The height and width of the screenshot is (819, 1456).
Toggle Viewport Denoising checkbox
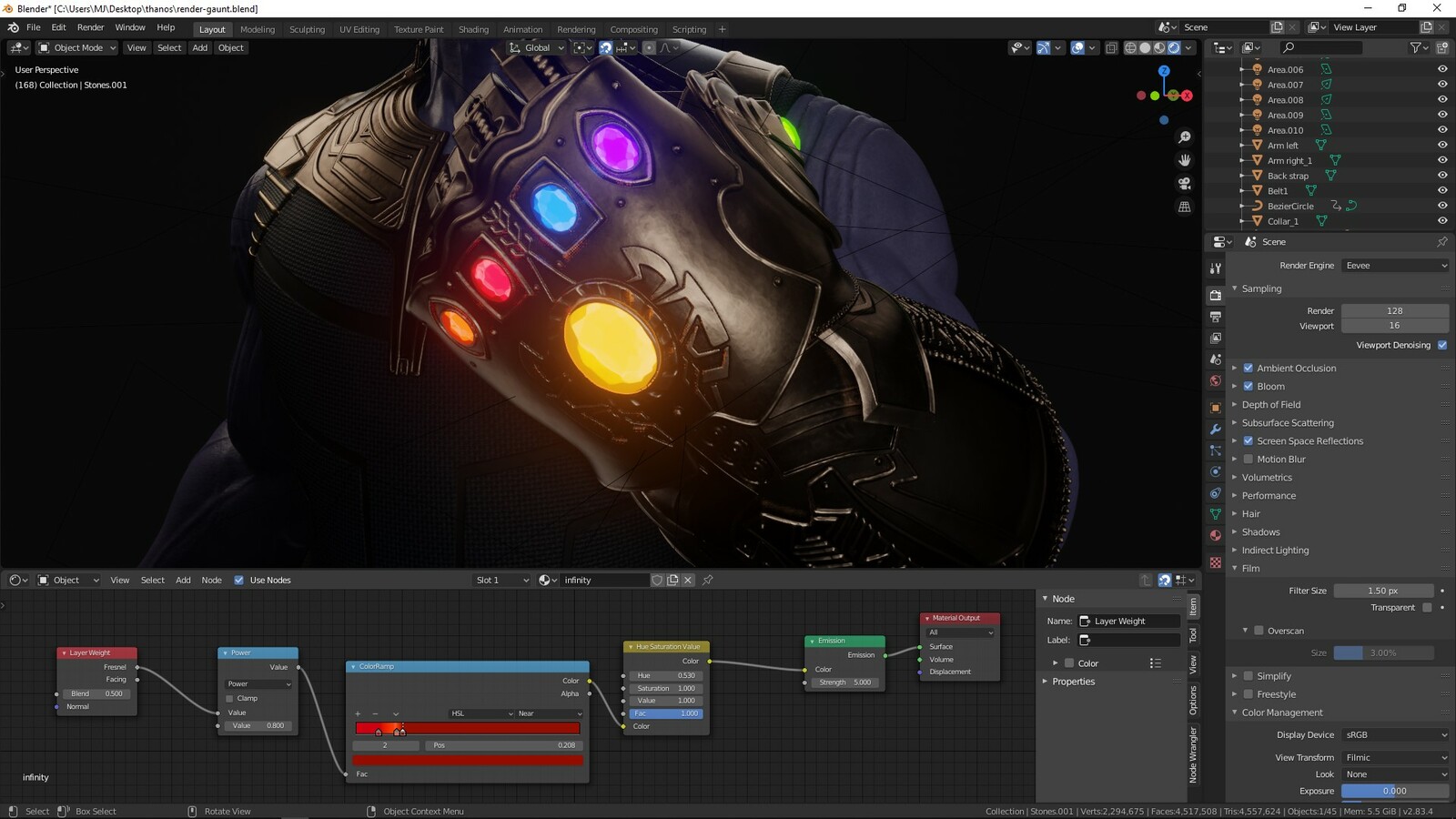(x=1442, y=345)
